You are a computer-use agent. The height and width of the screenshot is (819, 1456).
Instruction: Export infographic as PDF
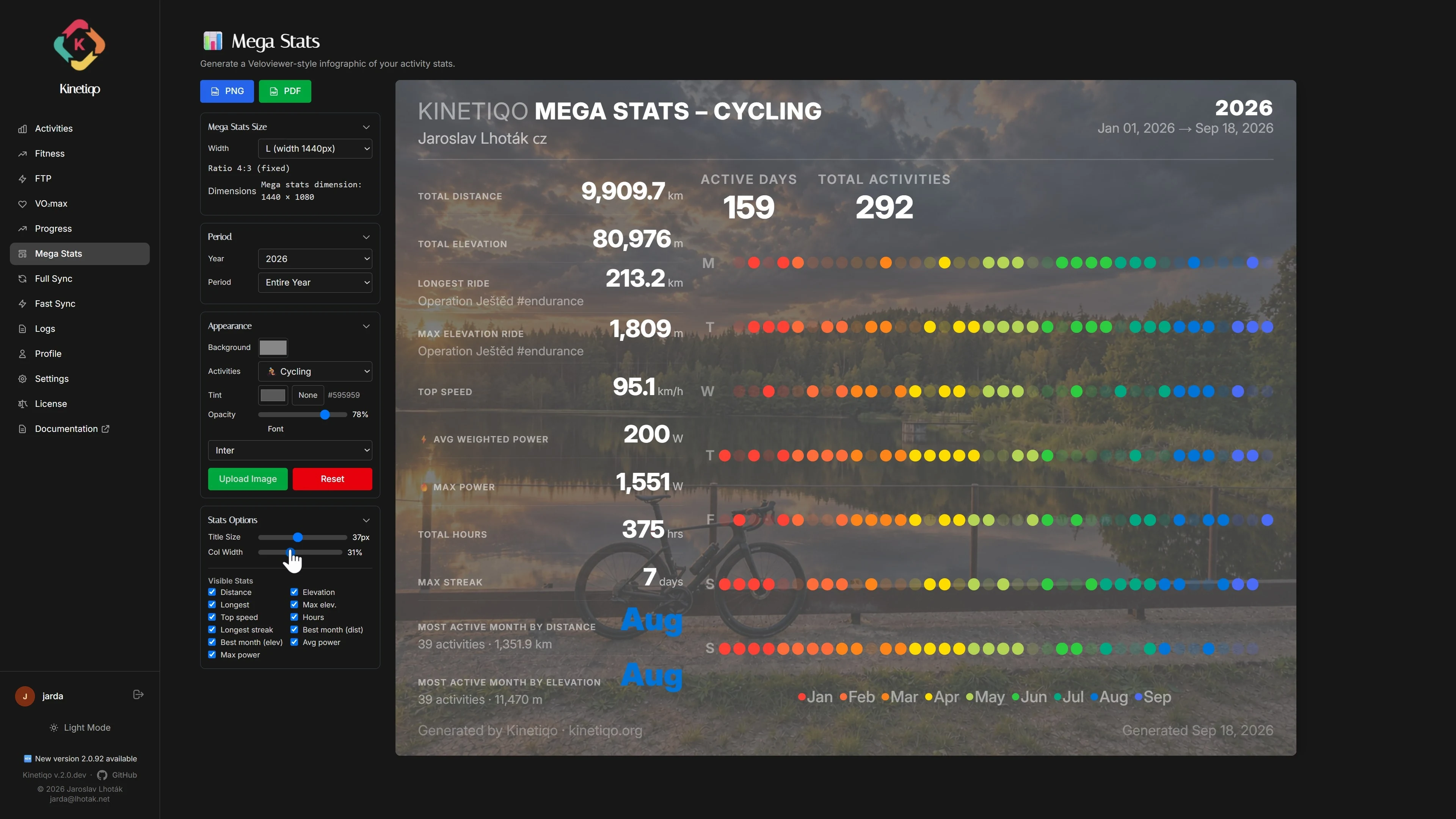(x=285, y=91)
